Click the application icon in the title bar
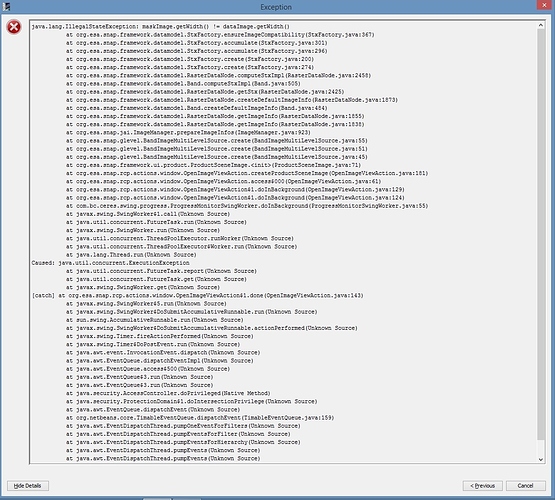The image size is (555, 500). click(x=6, y=7)
